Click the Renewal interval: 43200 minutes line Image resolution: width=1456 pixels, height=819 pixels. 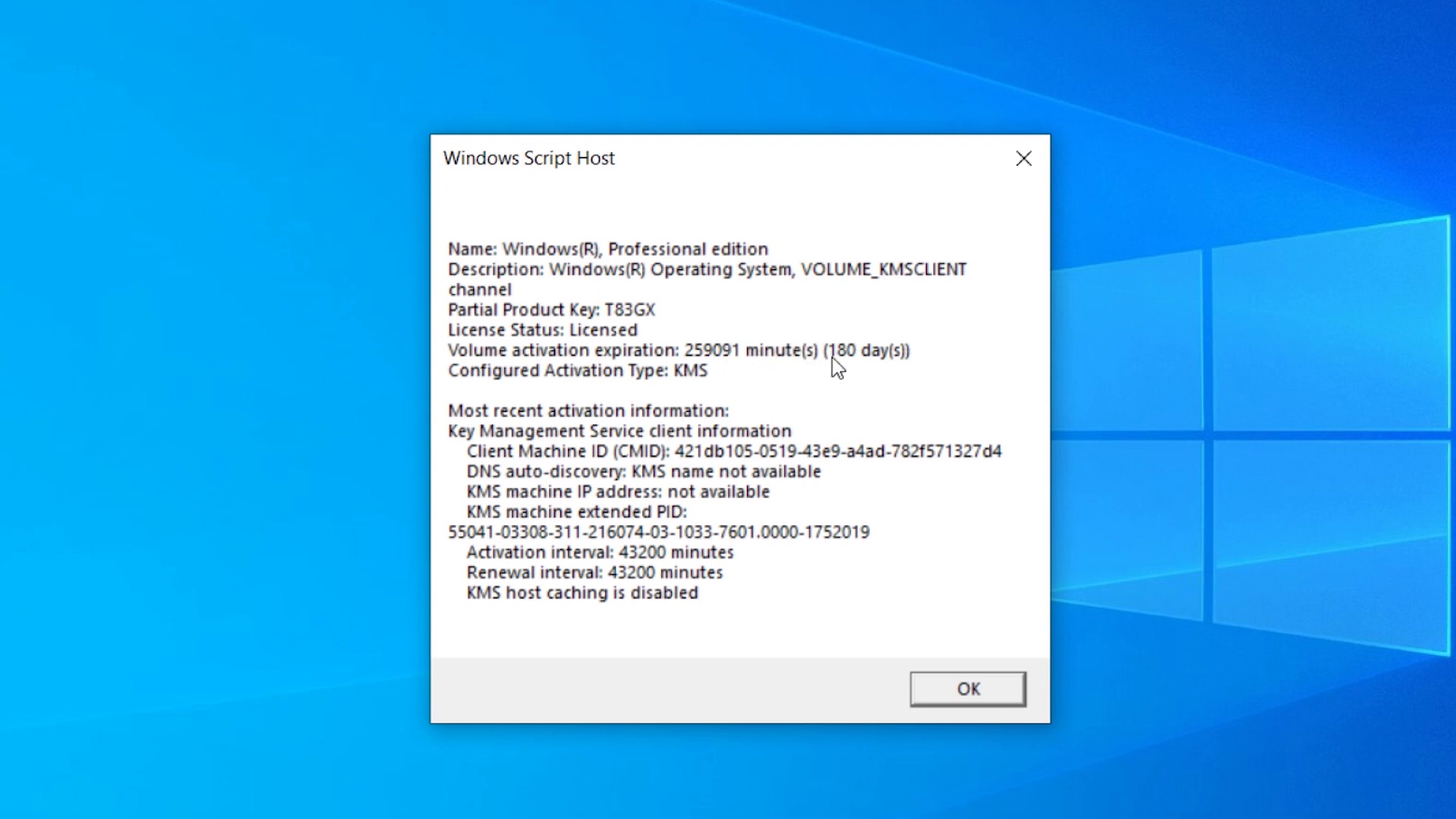[594, 573]
